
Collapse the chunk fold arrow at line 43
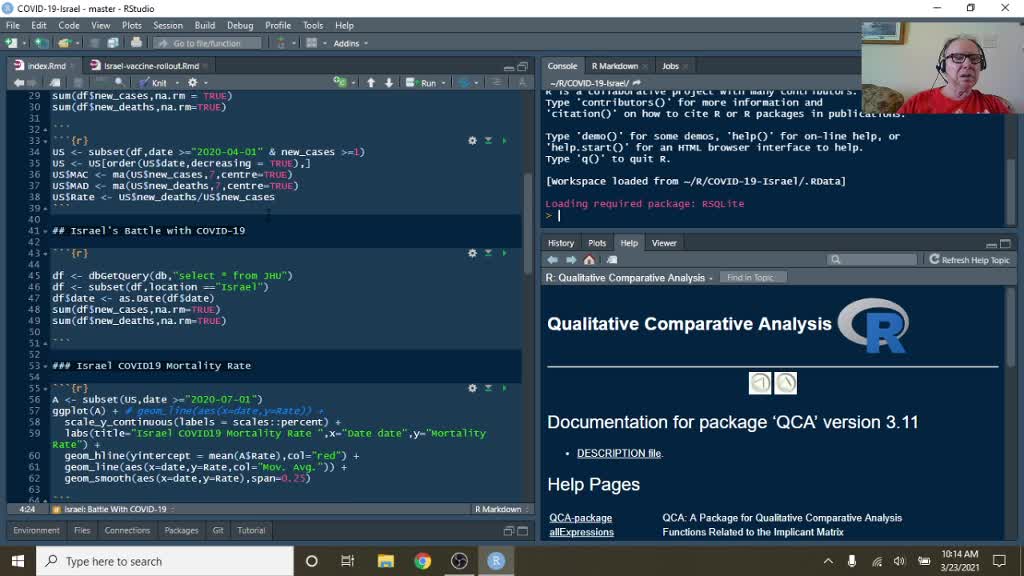45,253
